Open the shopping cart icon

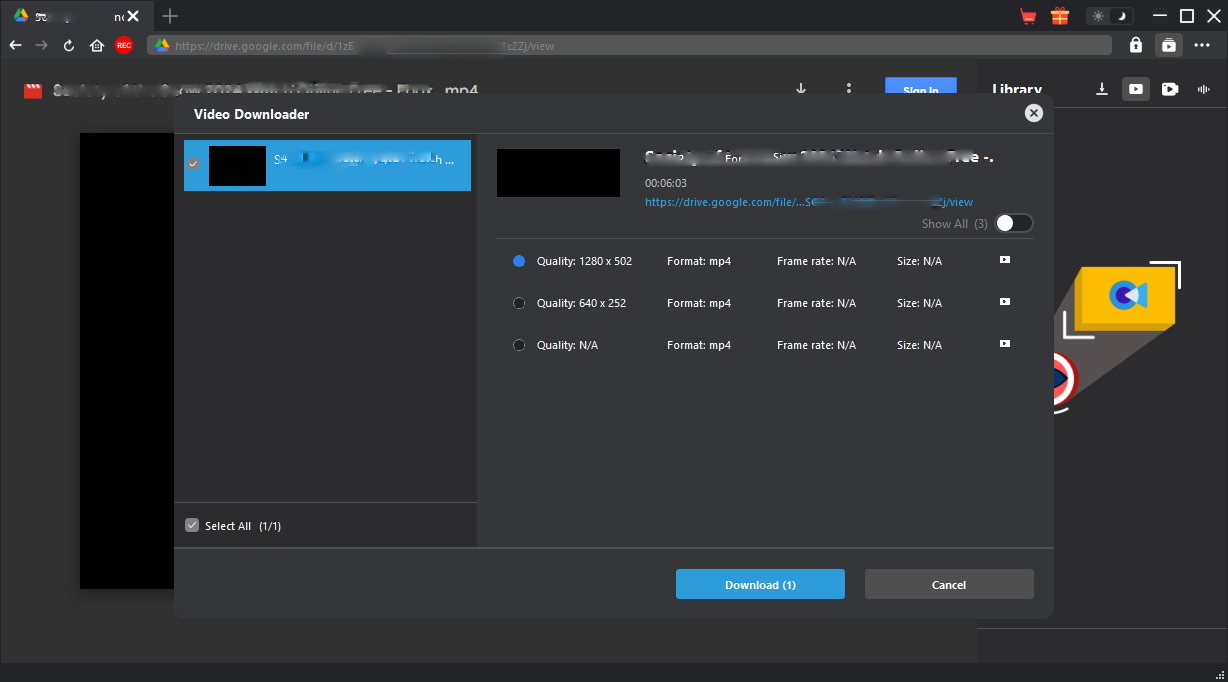click(x=1027, y=16)
